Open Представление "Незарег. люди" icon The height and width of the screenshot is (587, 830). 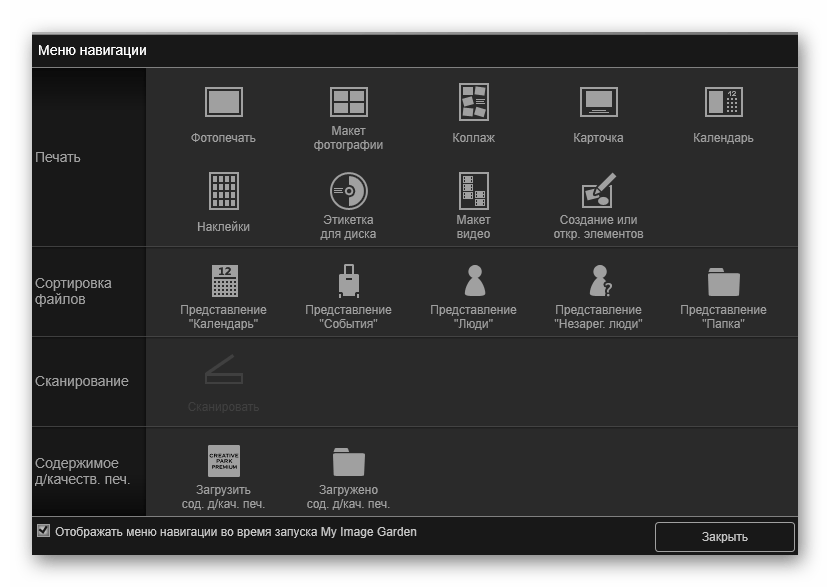coord(598,281)
